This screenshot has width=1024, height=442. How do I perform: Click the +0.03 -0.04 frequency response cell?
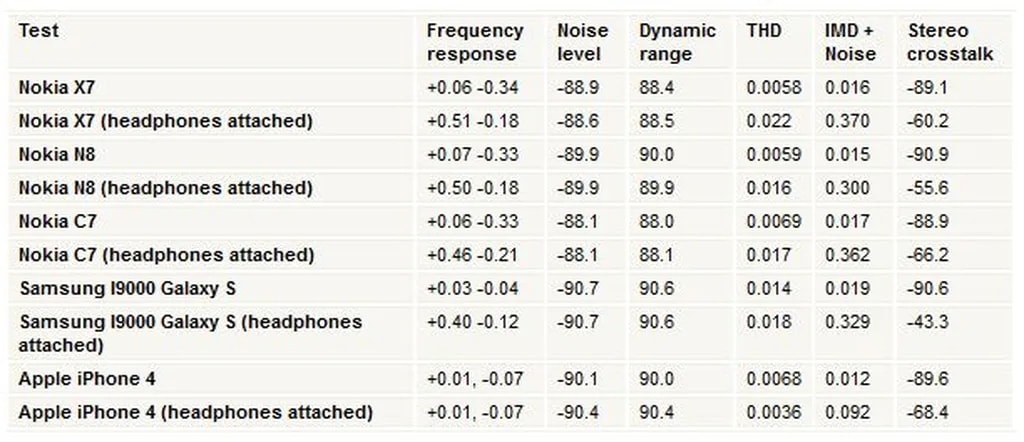(473, 289)
